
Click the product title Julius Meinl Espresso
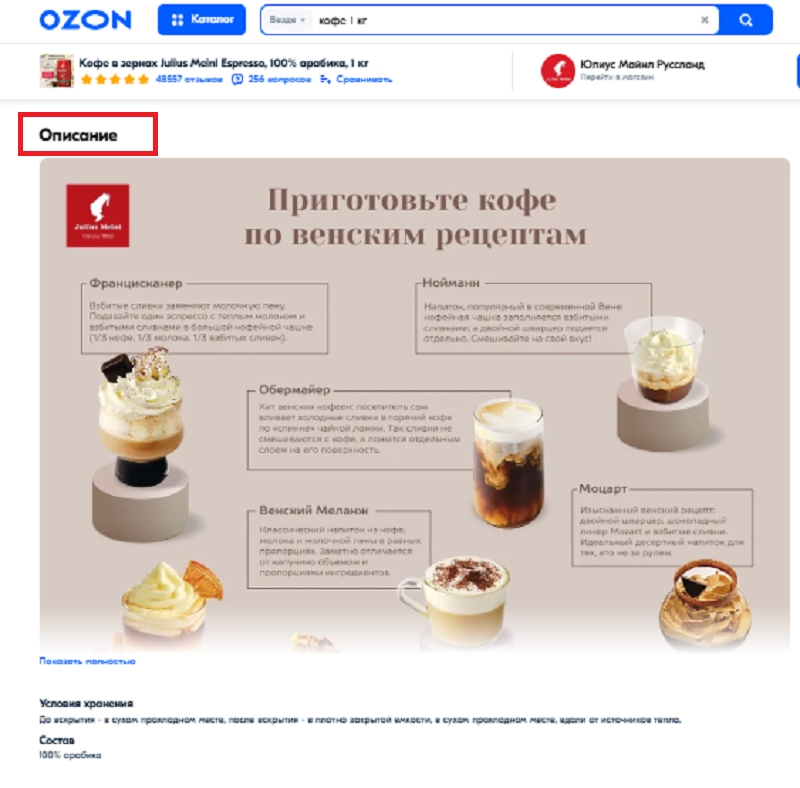[223, 63]
